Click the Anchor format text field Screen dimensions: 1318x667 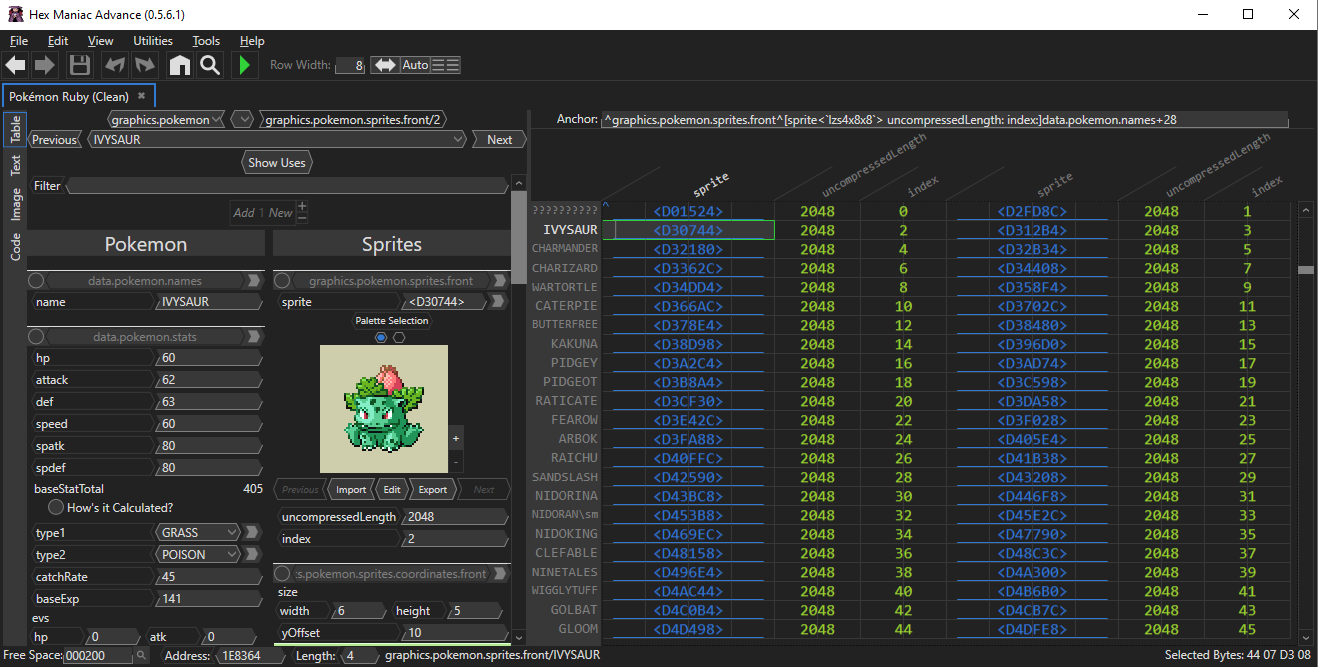(944, 120)
